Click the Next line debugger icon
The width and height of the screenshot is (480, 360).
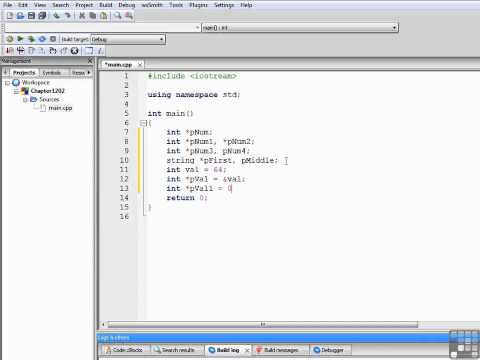(x=31, y=51)
